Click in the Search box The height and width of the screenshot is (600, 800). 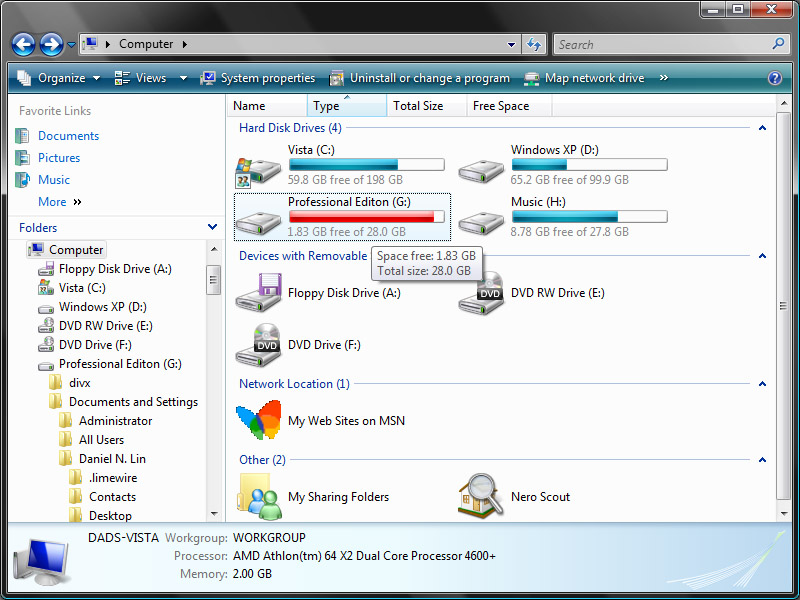pos(662,44)
